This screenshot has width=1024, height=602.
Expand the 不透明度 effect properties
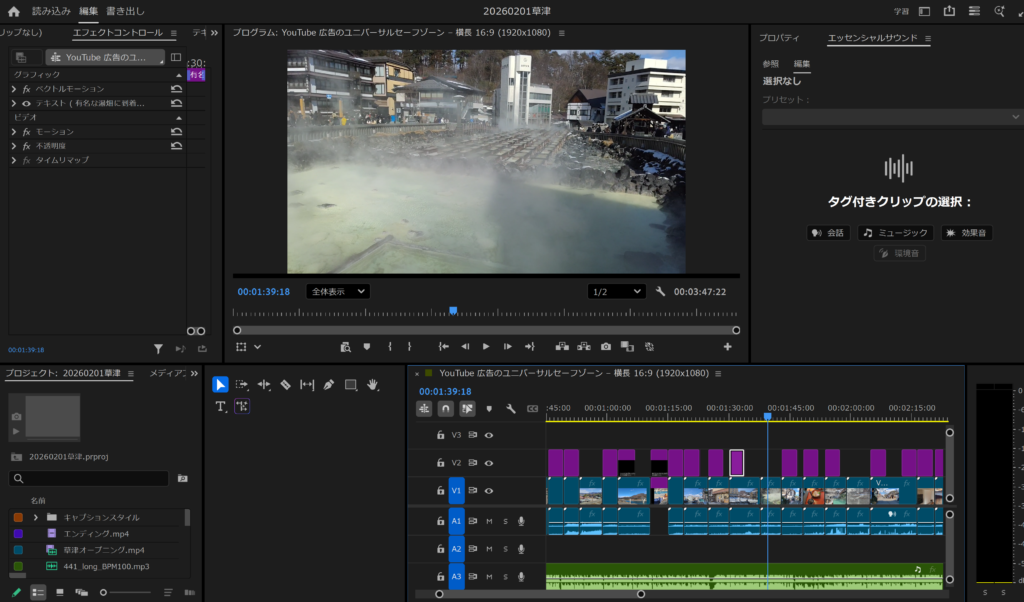coord(14,146)
